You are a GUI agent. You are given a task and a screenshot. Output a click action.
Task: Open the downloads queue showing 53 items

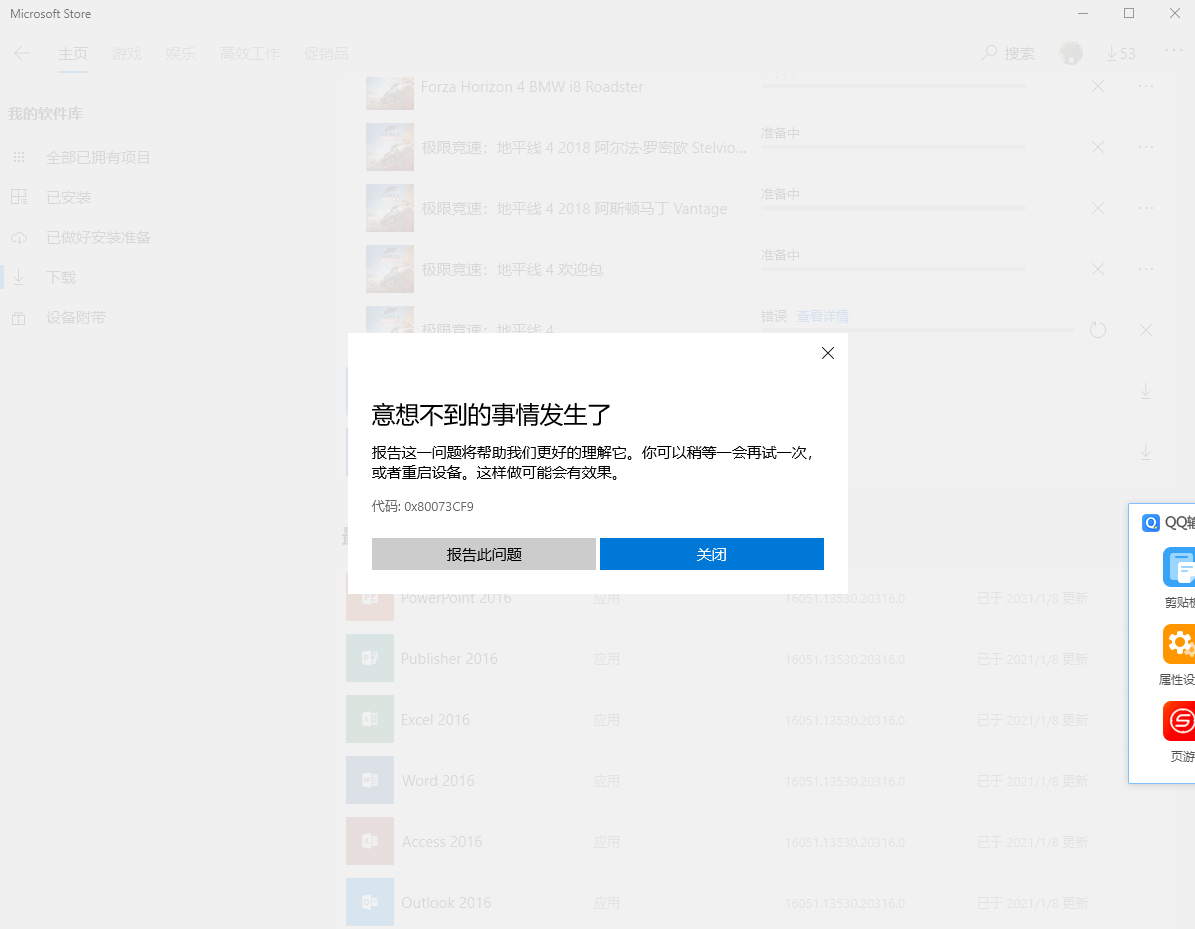1121,53
